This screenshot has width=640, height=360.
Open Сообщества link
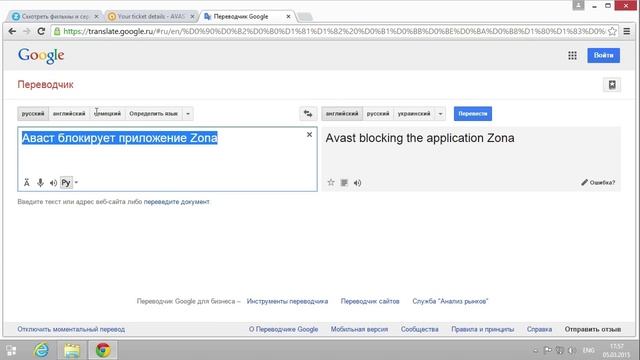[420, 329]
